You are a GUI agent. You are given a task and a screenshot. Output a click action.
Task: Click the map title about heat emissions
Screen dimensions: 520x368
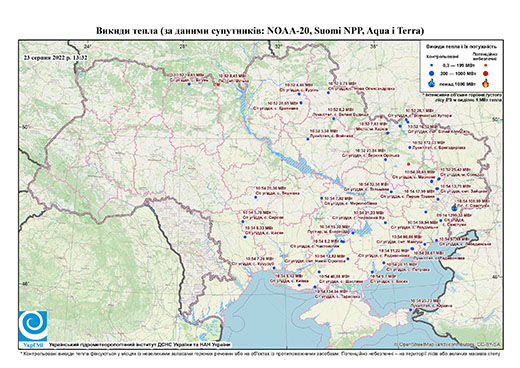coord(260,31)
